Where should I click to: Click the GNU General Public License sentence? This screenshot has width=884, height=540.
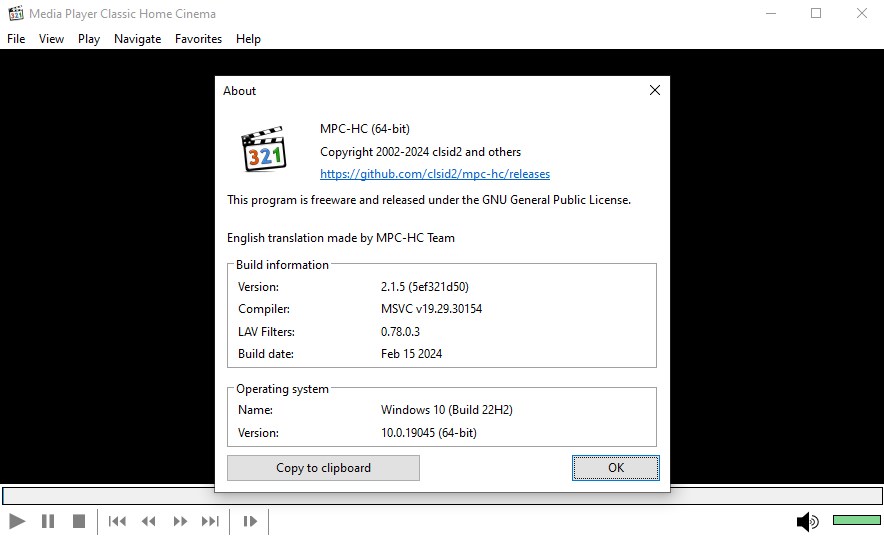429,200
